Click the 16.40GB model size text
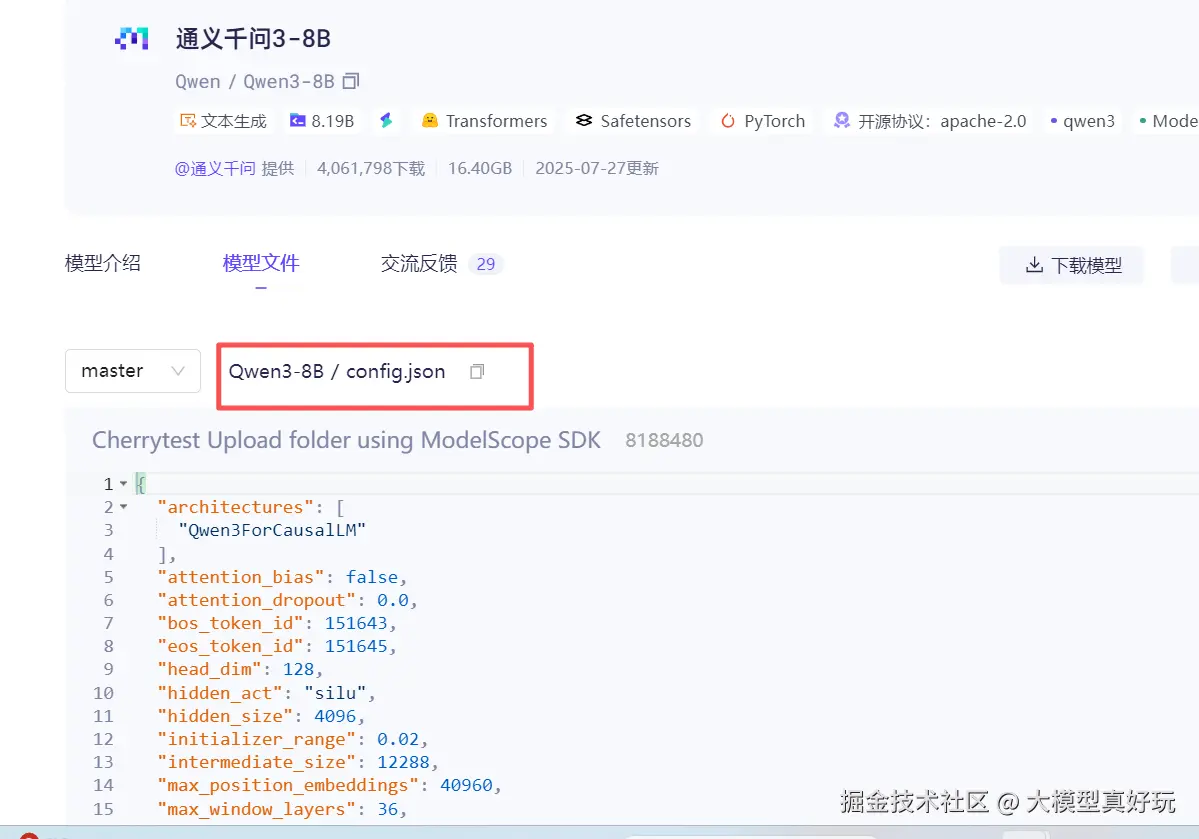 (479, 168)
